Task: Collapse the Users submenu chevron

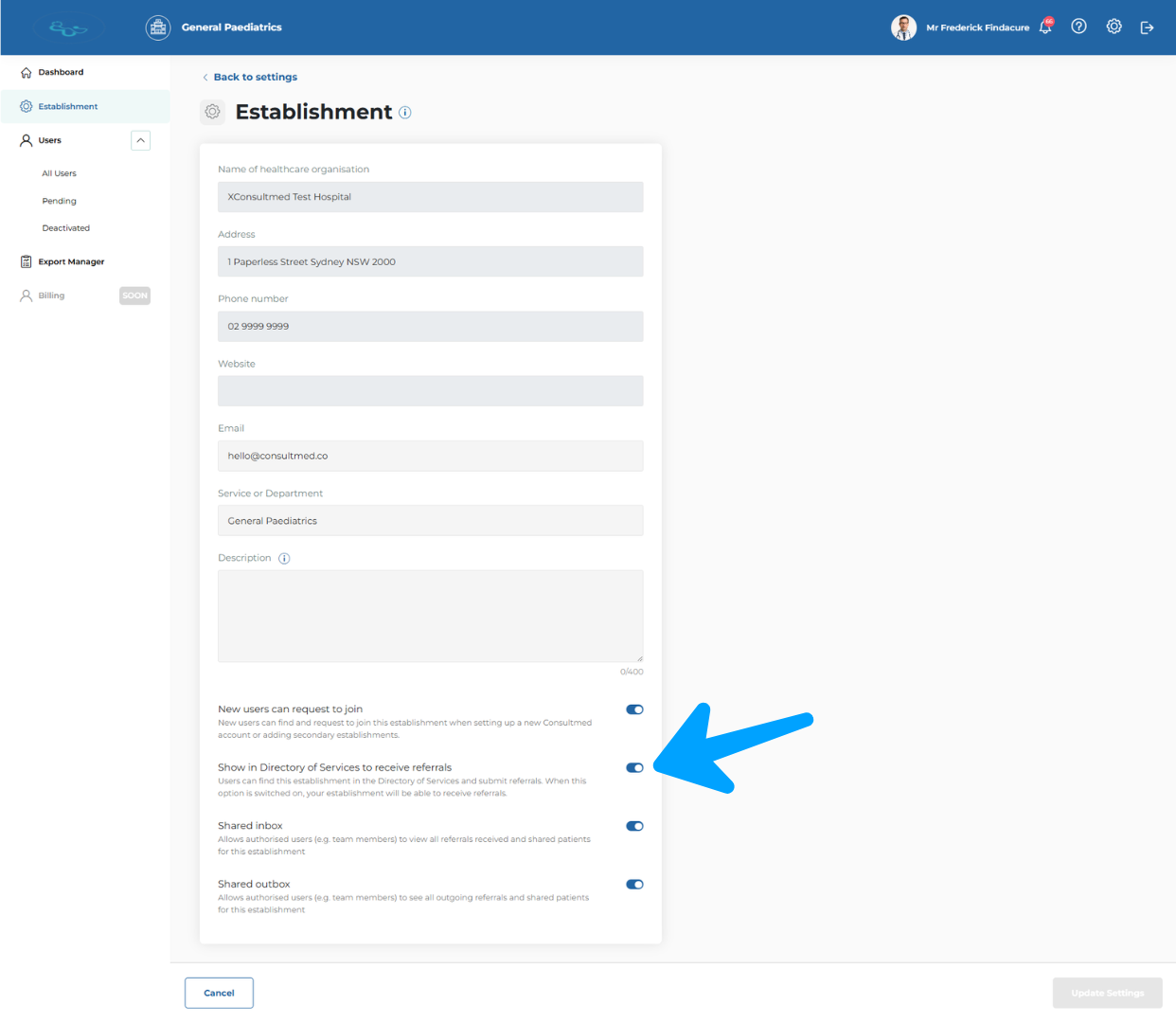Action: tap(140, 140)
